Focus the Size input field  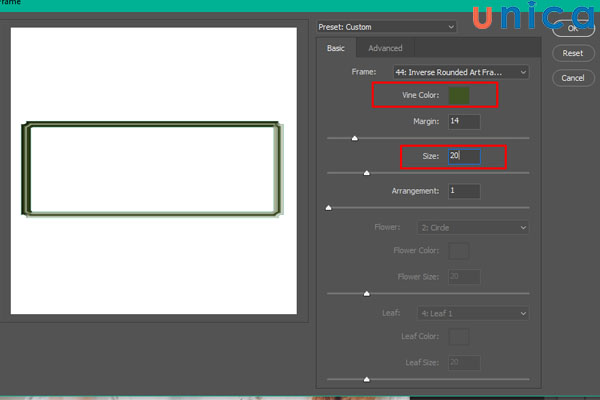coord(464,156)
